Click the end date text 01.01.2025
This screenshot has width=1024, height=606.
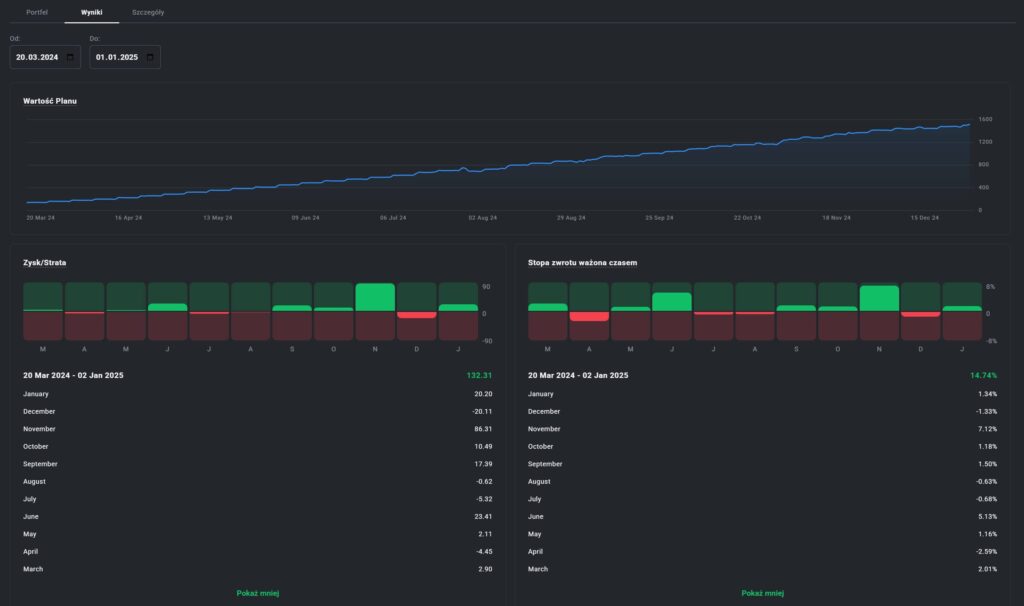[x=117, y=58]
